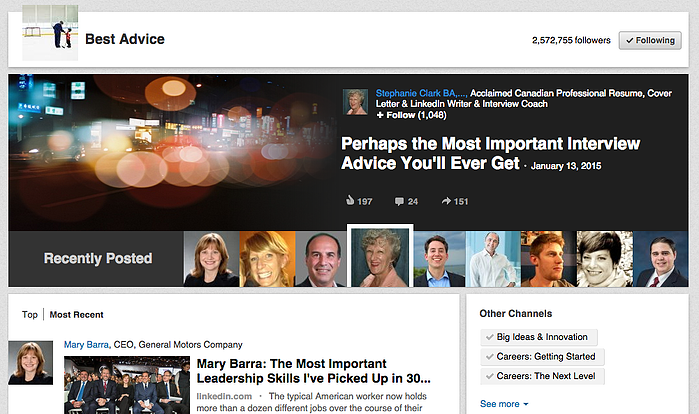Viewport: 699px width, 414px height.
Task: Toggle Careers: Getting Started channel following
Action: 543,357
